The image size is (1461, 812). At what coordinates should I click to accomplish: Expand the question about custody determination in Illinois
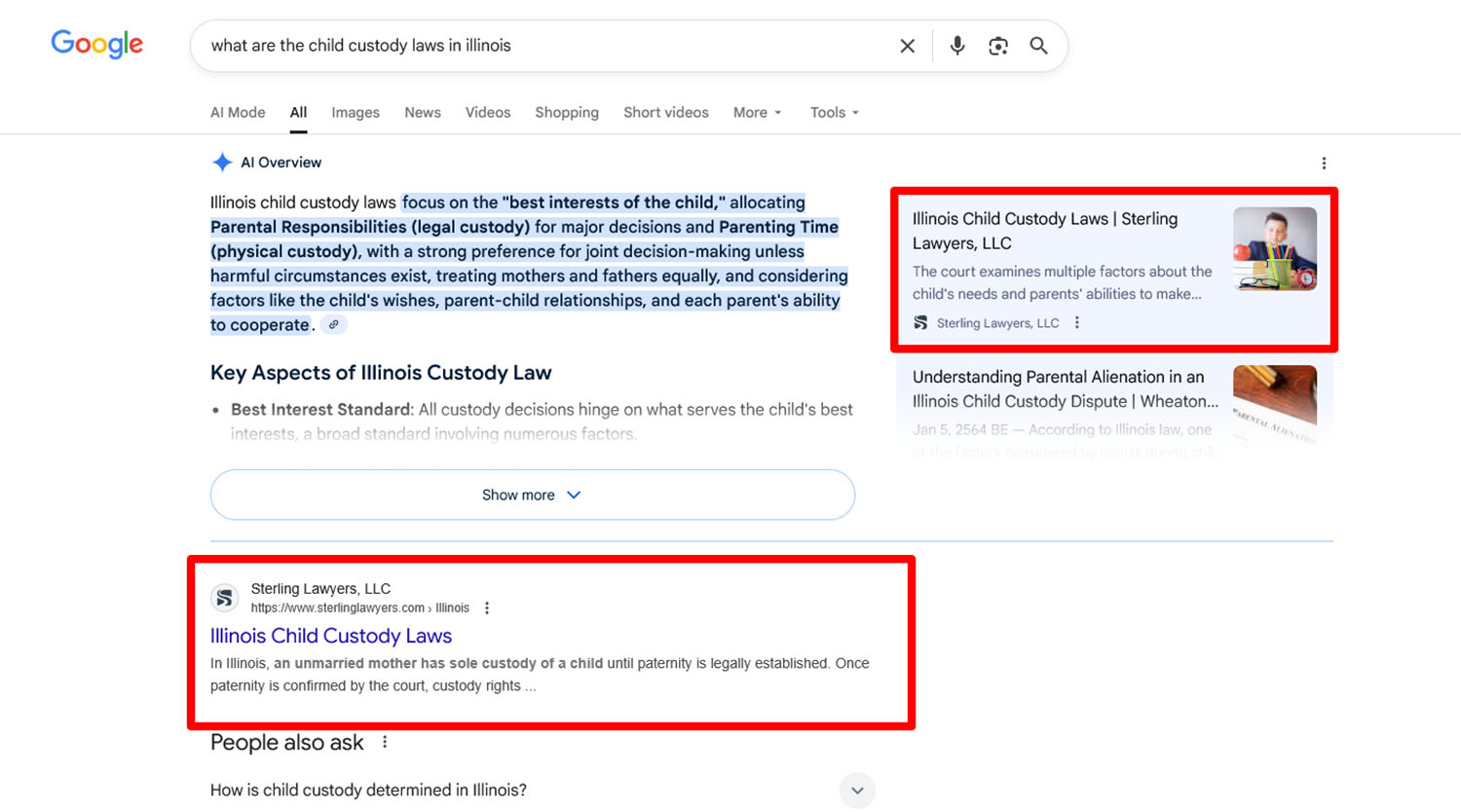pos(857,791)
